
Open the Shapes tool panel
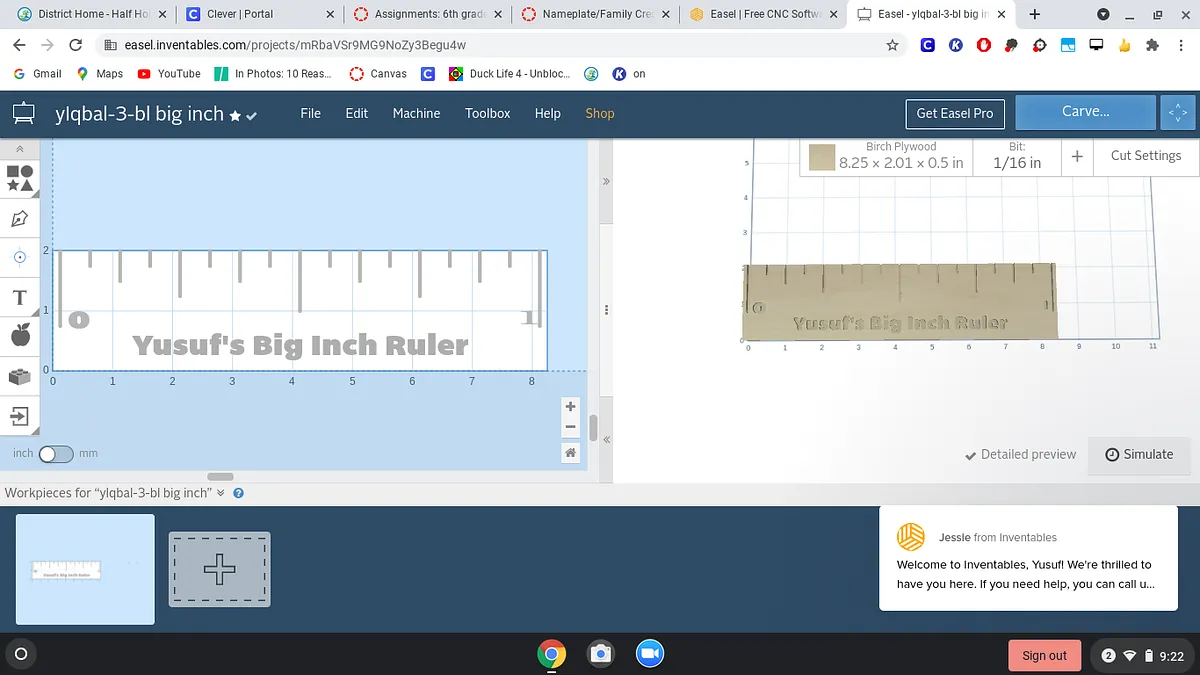tap(20, 178)
